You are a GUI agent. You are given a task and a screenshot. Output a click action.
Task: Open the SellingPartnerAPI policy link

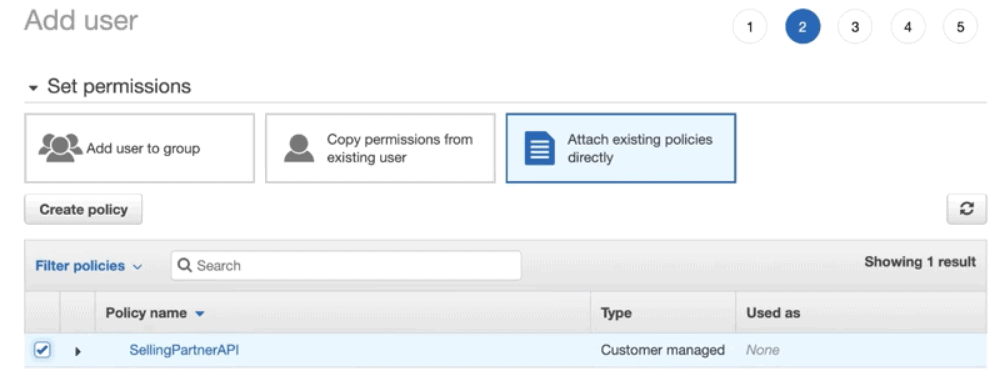click(x=184, y=350)
